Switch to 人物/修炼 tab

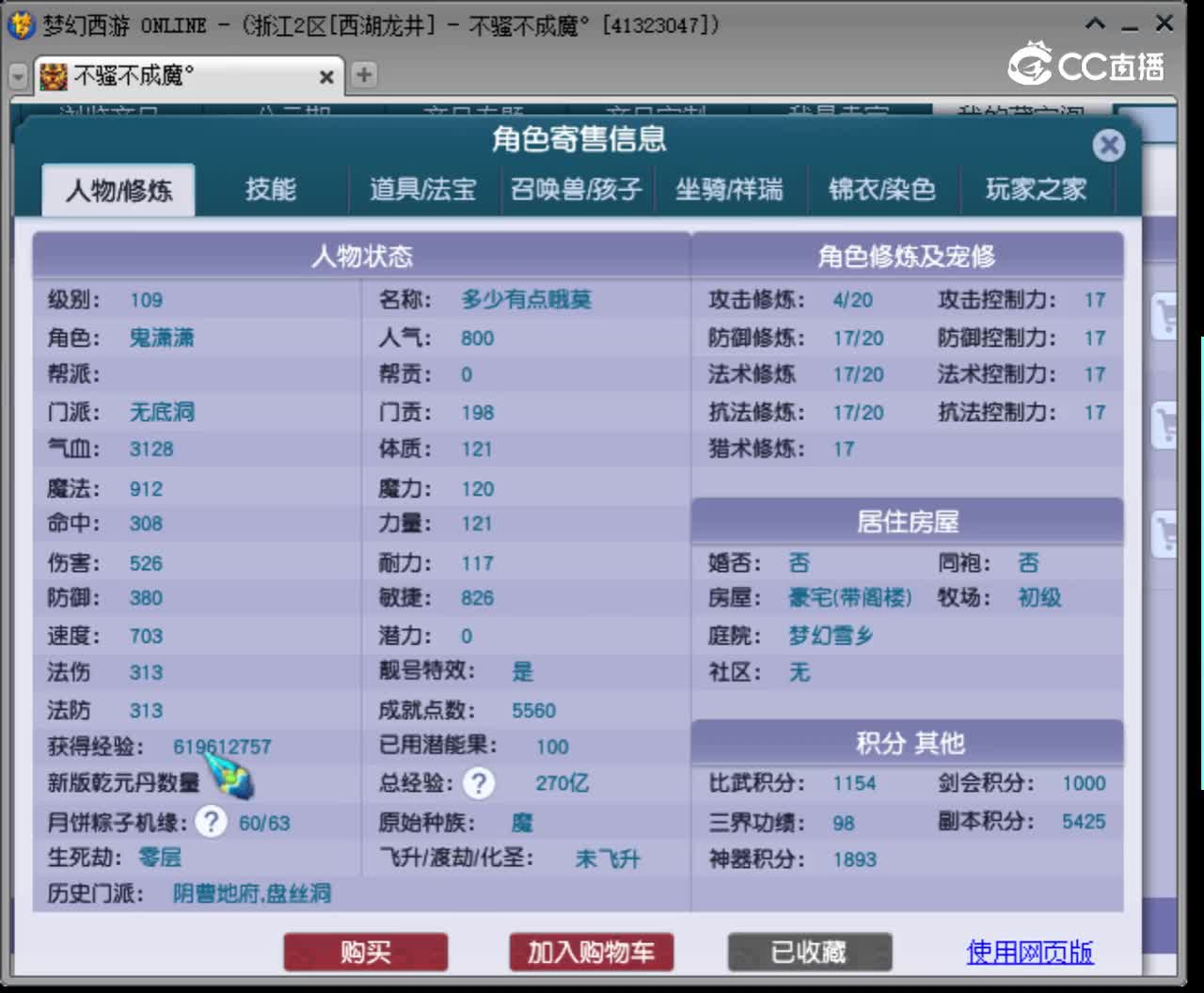pyautogui.click(x=119, y=190)
